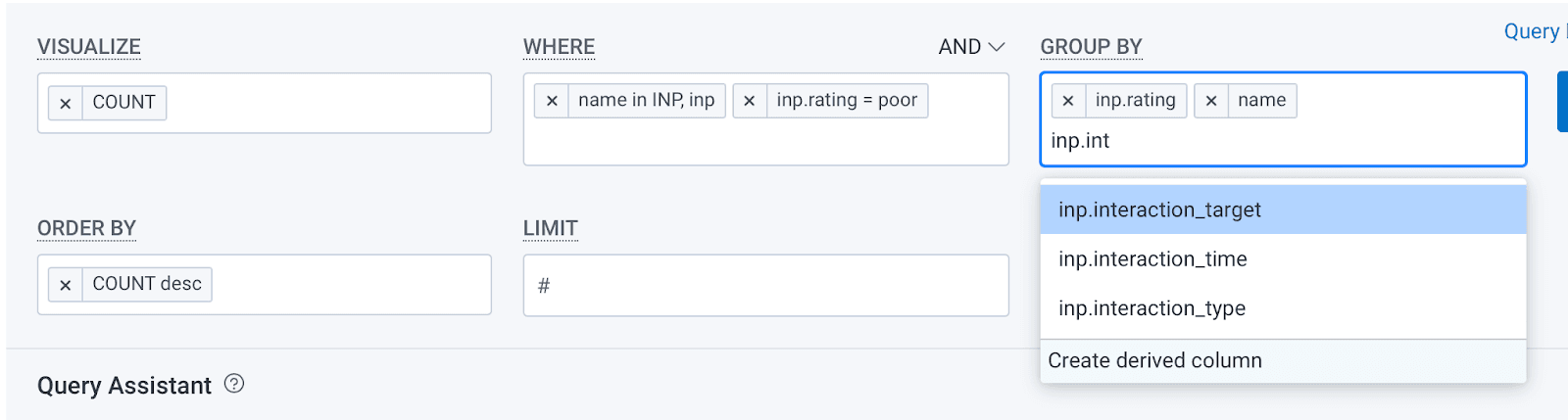The width and height of the screenshot is (1568, 420).
Task: Click Create derived column
Action: (1154, 360)
